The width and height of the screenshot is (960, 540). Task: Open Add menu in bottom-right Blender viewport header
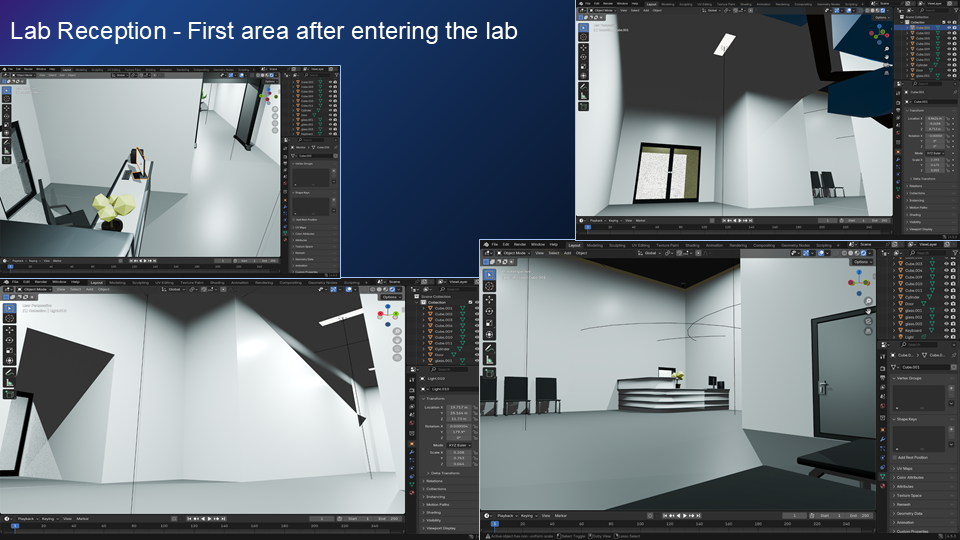click(x=567, y=253)
